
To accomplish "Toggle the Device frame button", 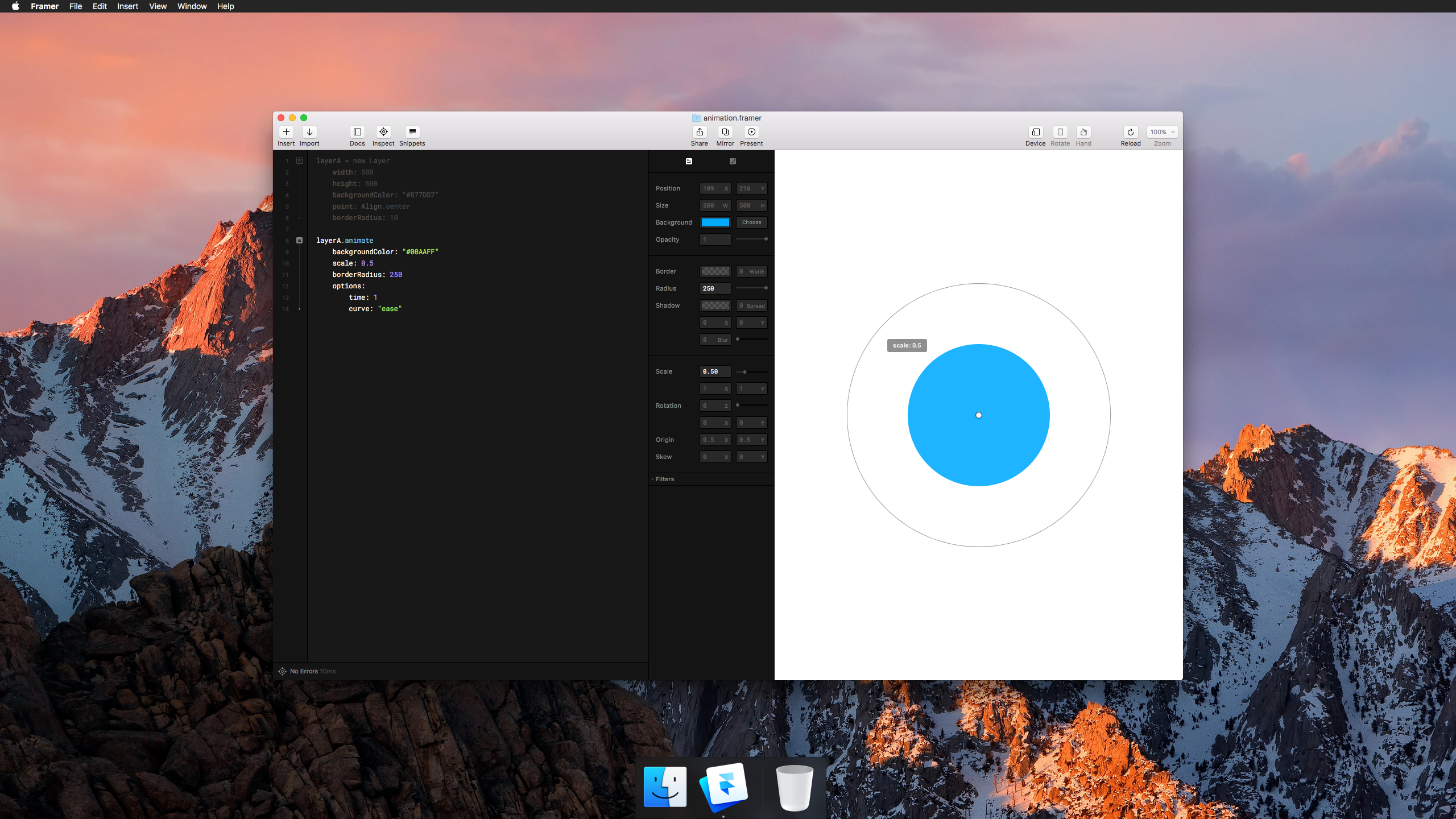I will click(x=1036, y=132).
